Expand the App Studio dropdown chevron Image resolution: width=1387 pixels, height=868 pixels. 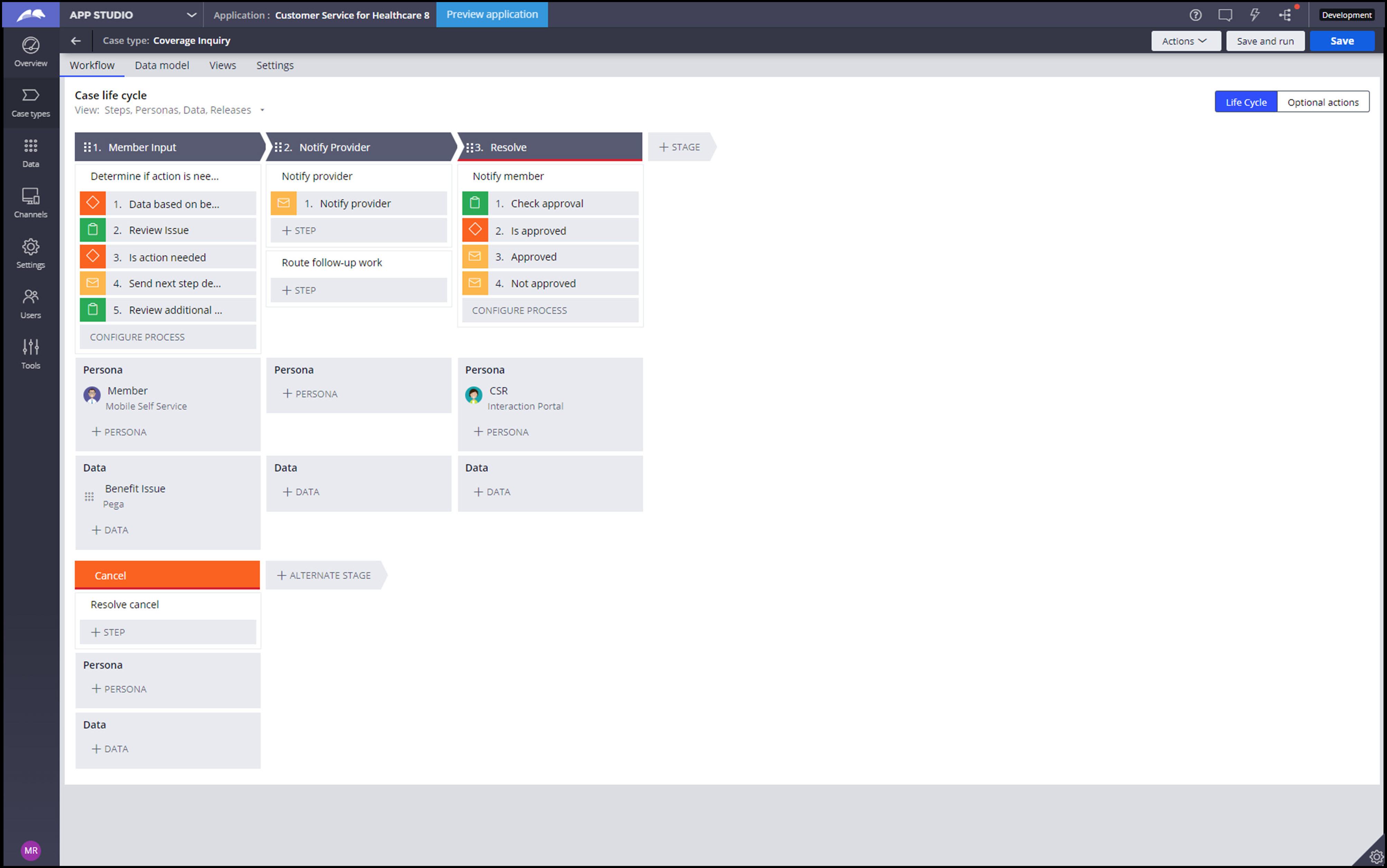coord(192,15)
